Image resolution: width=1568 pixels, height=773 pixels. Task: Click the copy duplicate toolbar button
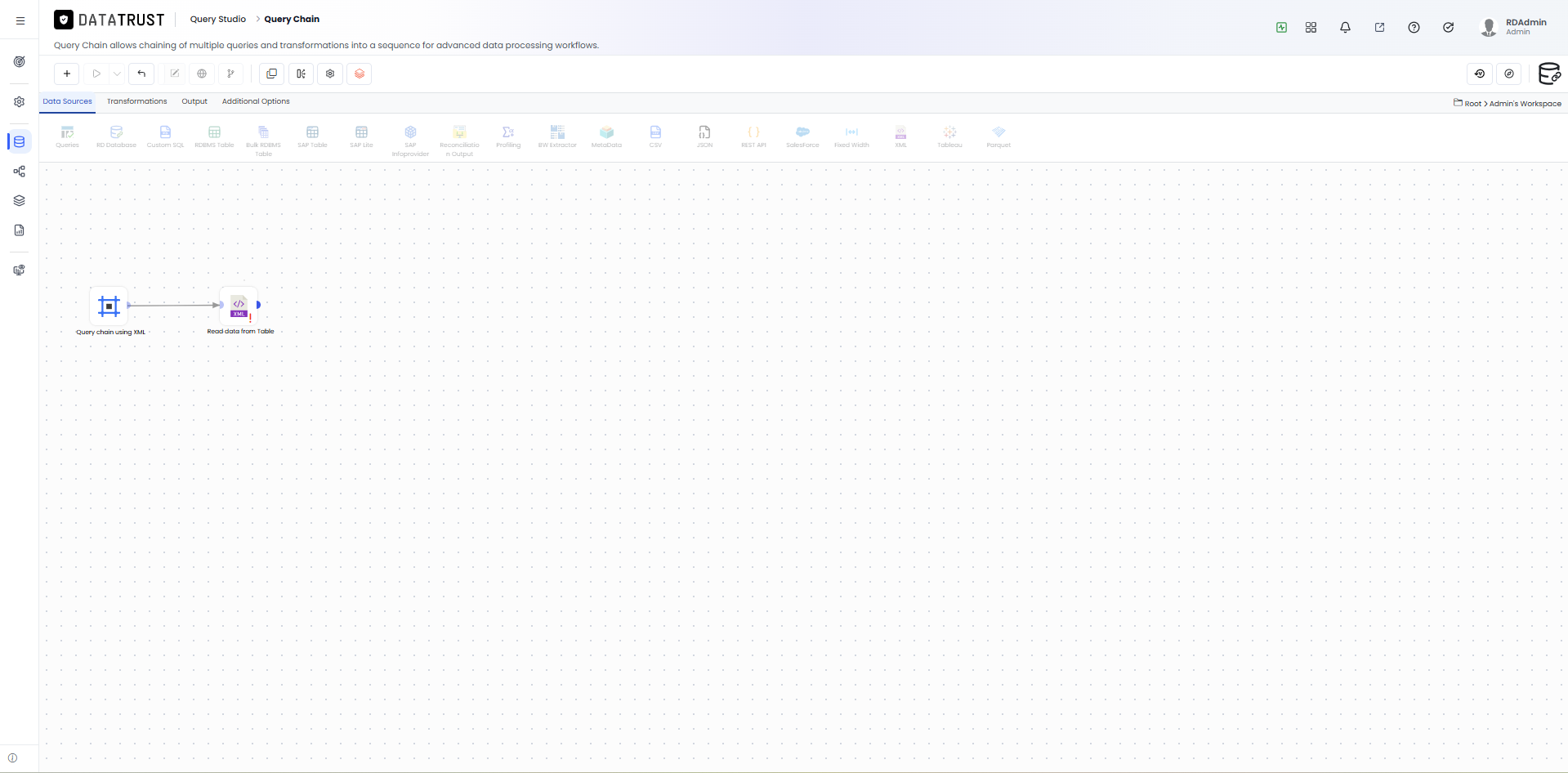point(271,74)
